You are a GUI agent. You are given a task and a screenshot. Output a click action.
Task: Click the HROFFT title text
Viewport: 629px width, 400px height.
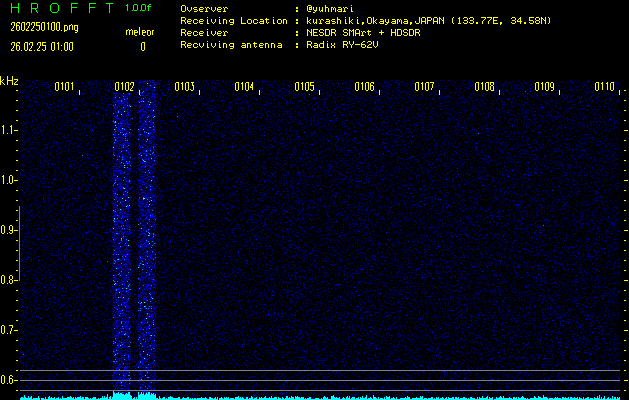point(58,8)
